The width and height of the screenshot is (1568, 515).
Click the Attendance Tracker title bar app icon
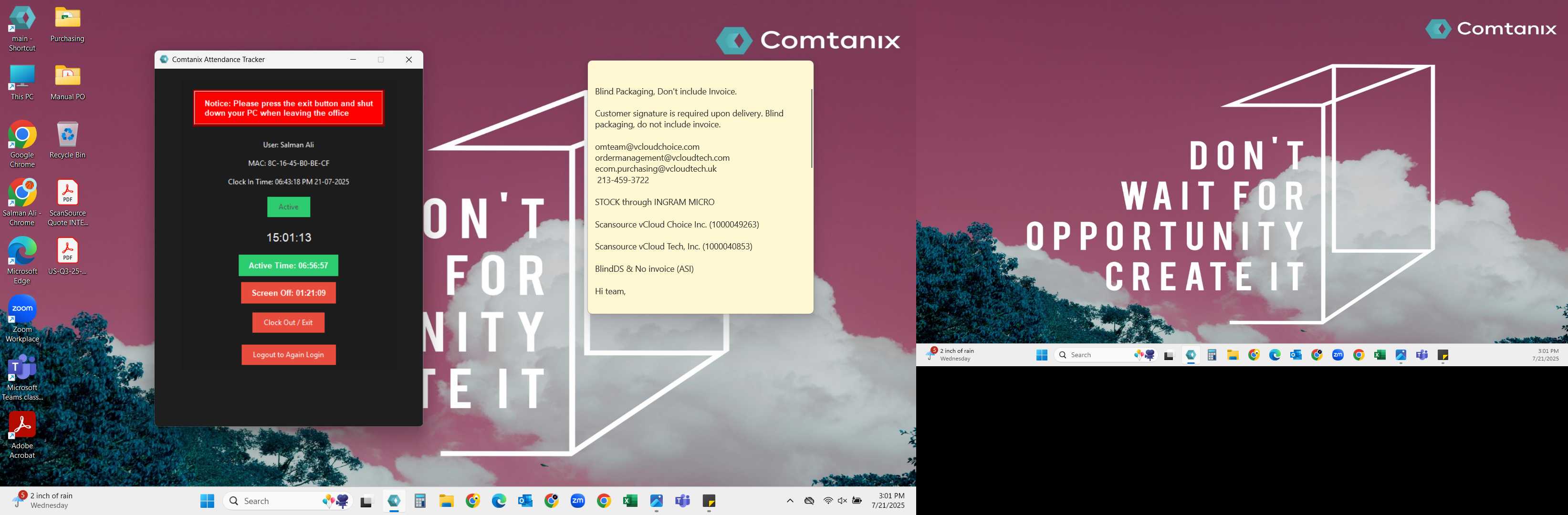coord(164,60)
